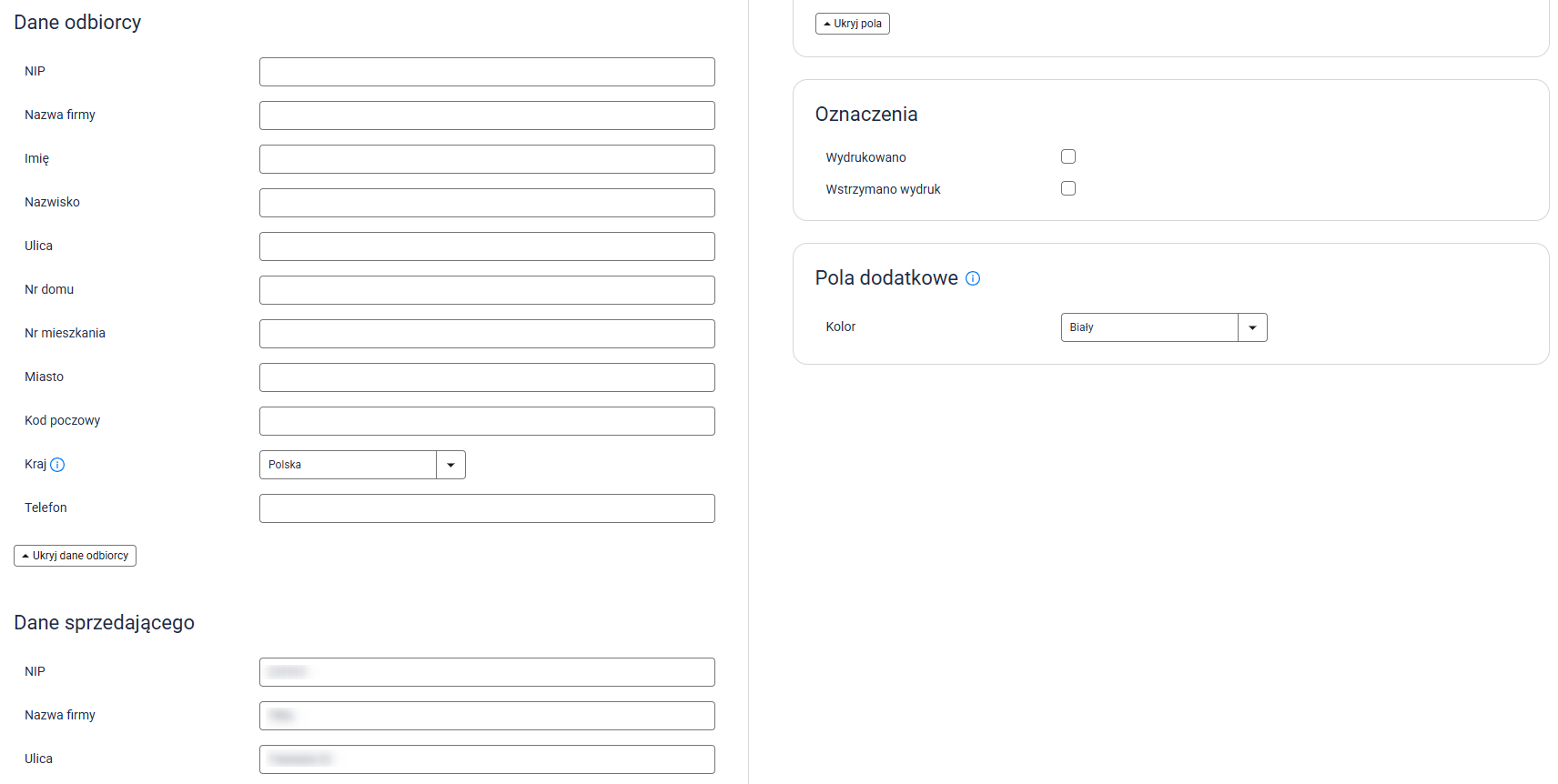1558x784 pixels.
Task: Click the info icon beside Pola dodatkowe
Action: pyautogui.click(x=973, y=278)
